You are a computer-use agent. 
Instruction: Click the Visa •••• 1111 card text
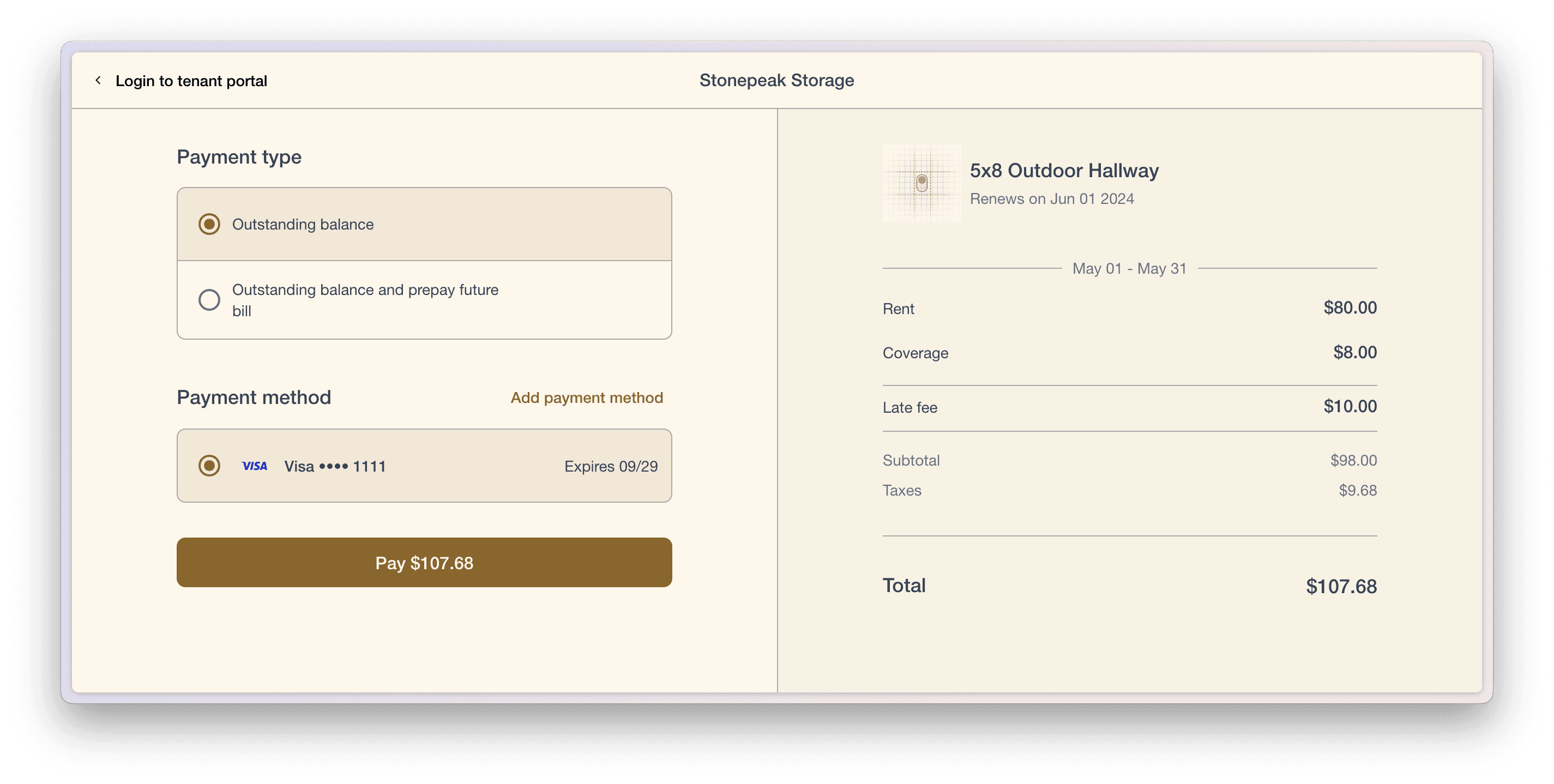[x=335, y=466]
